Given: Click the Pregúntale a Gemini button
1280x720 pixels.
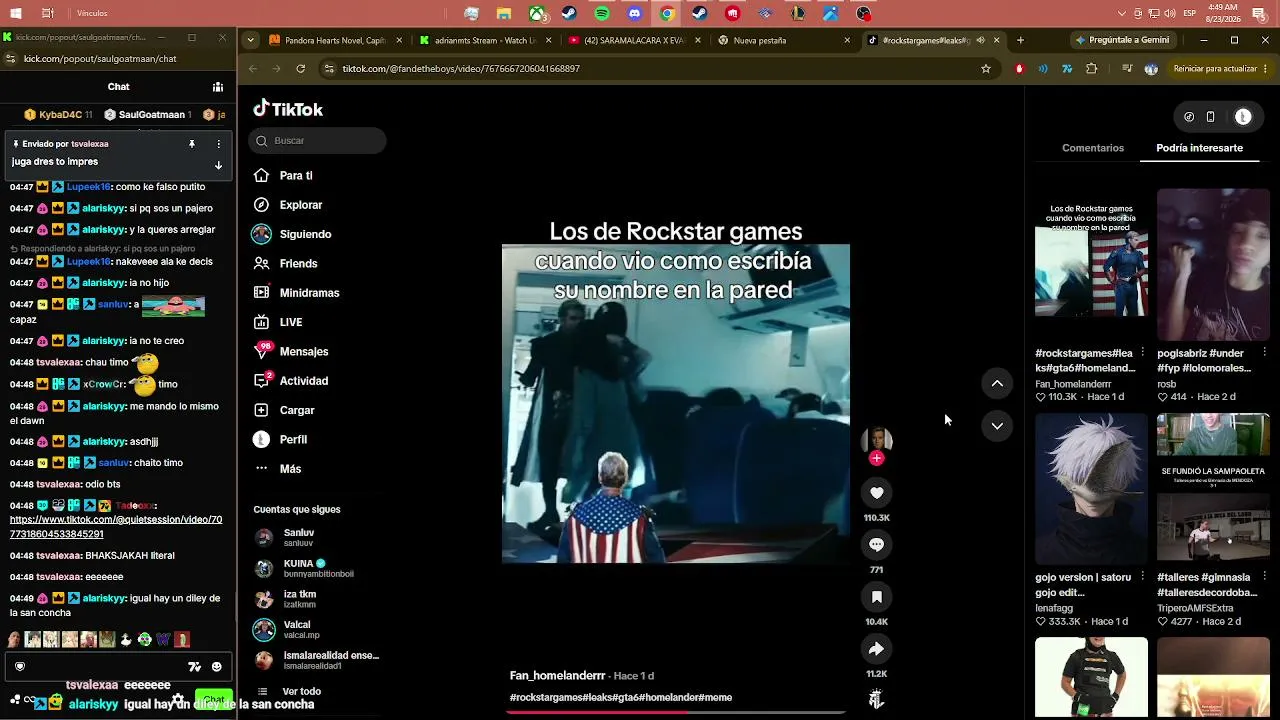Looking at the screenshot, I should point(1123,41).
